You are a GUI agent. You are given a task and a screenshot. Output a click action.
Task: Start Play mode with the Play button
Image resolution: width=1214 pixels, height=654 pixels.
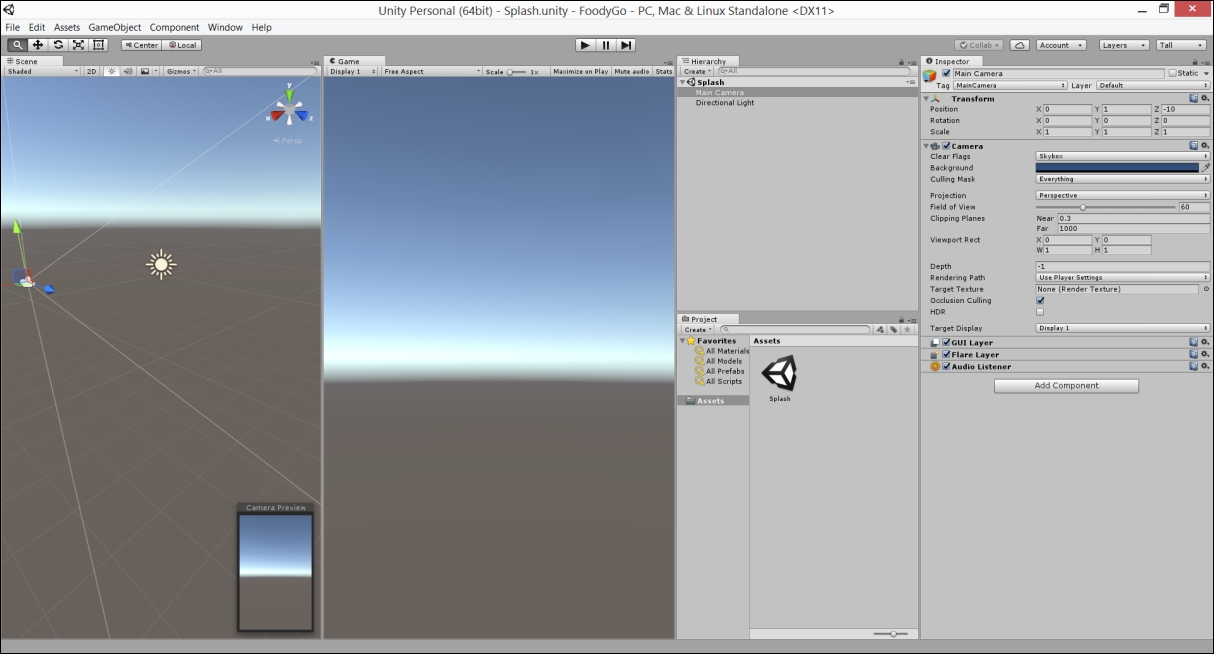[585, 45]
